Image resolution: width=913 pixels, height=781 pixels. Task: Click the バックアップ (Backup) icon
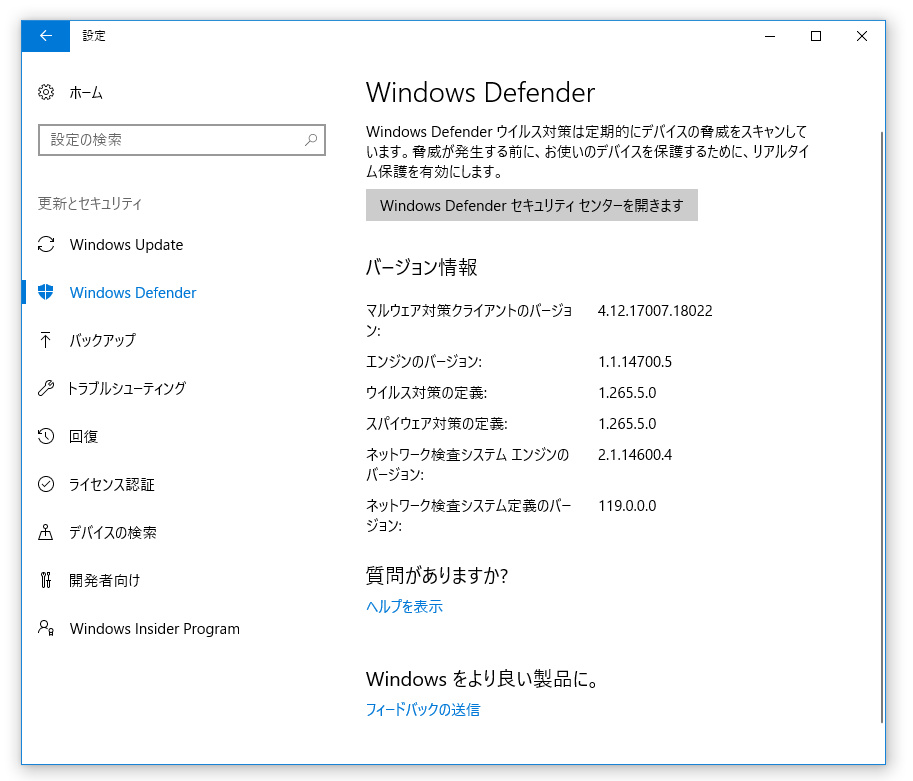point(46,340)
